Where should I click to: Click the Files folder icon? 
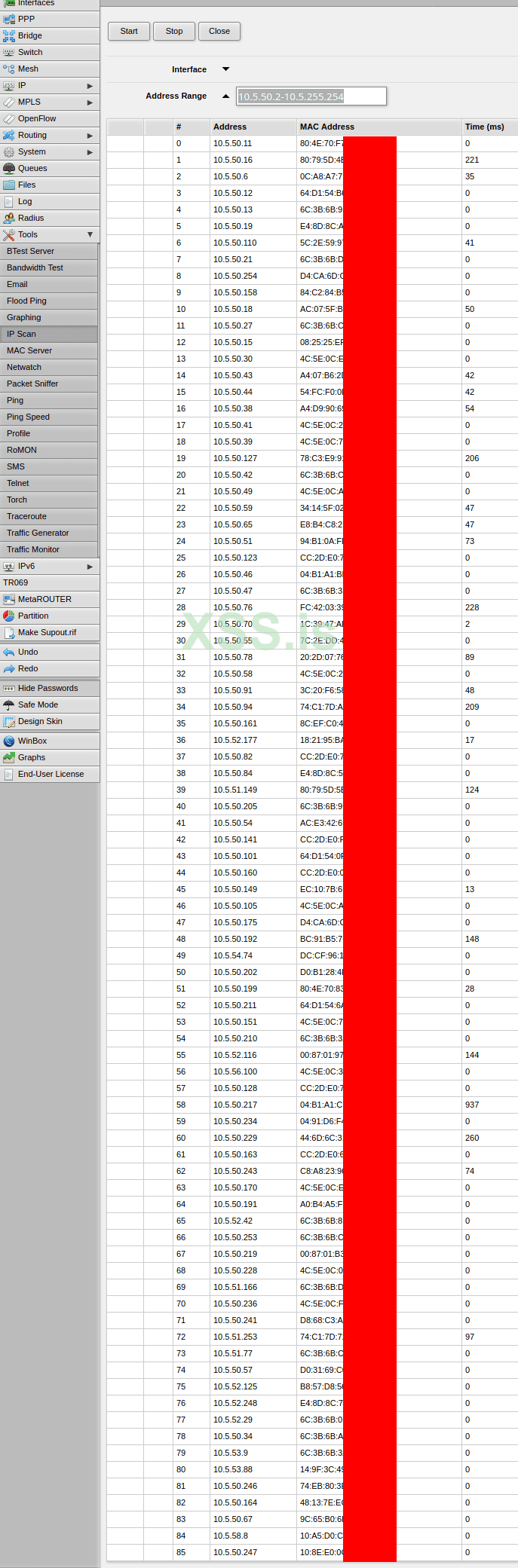click(9, 185)
